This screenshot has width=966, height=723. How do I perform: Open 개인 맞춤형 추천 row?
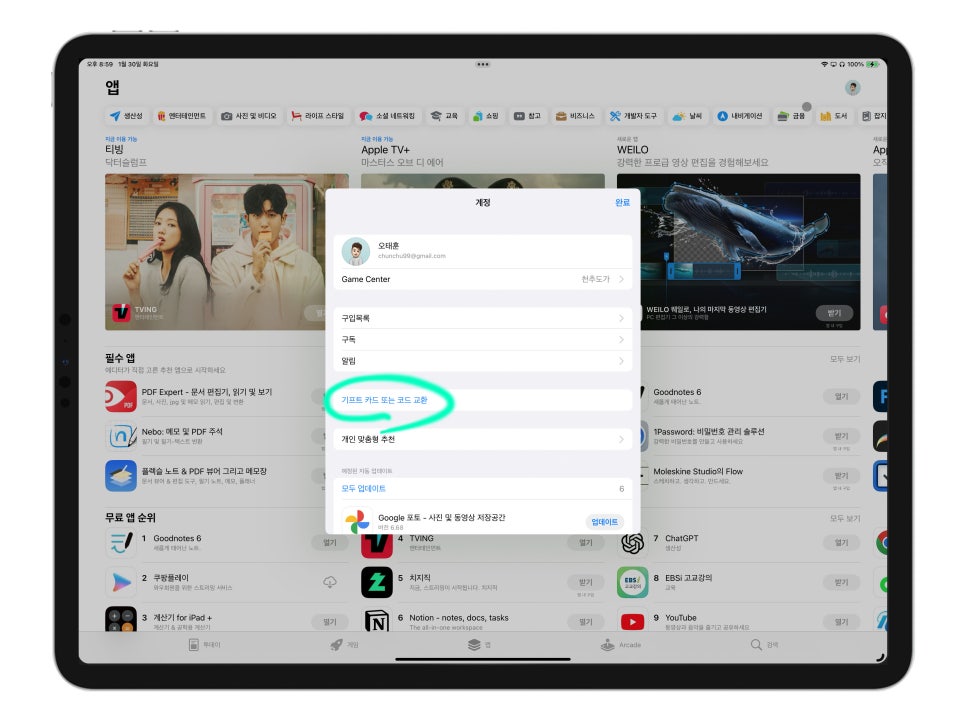[x=482, y=439]
